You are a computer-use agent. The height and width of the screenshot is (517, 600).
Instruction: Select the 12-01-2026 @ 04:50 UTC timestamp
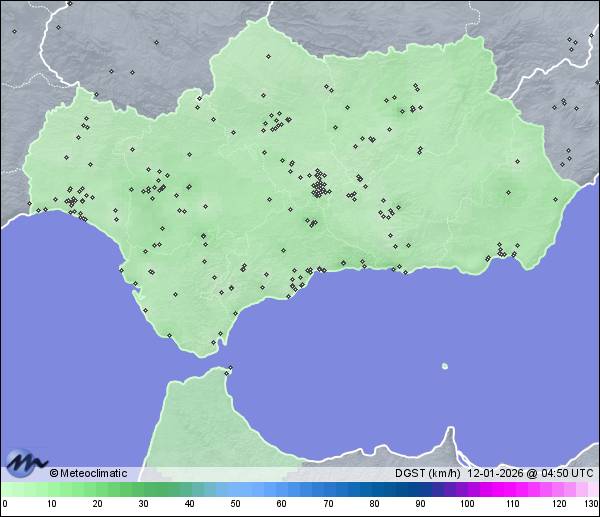532,473
